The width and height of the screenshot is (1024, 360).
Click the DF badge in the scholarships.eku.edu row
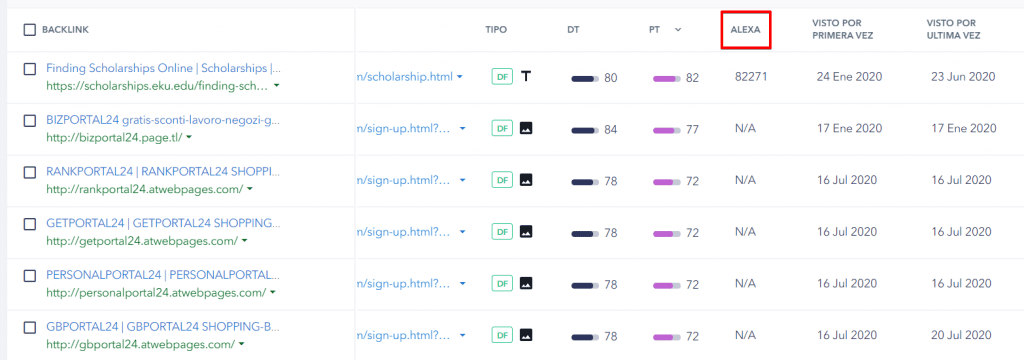502,76
